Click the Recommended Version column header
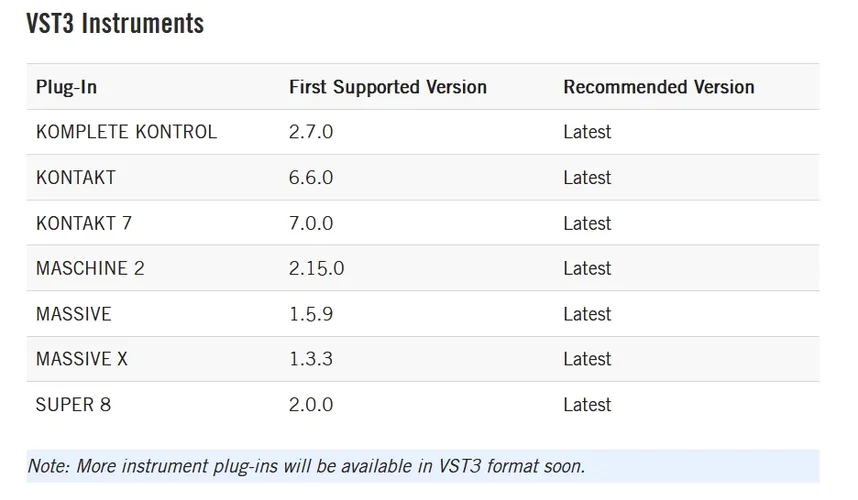The height and width of the screenshot is (500, 858). [658, 87]
